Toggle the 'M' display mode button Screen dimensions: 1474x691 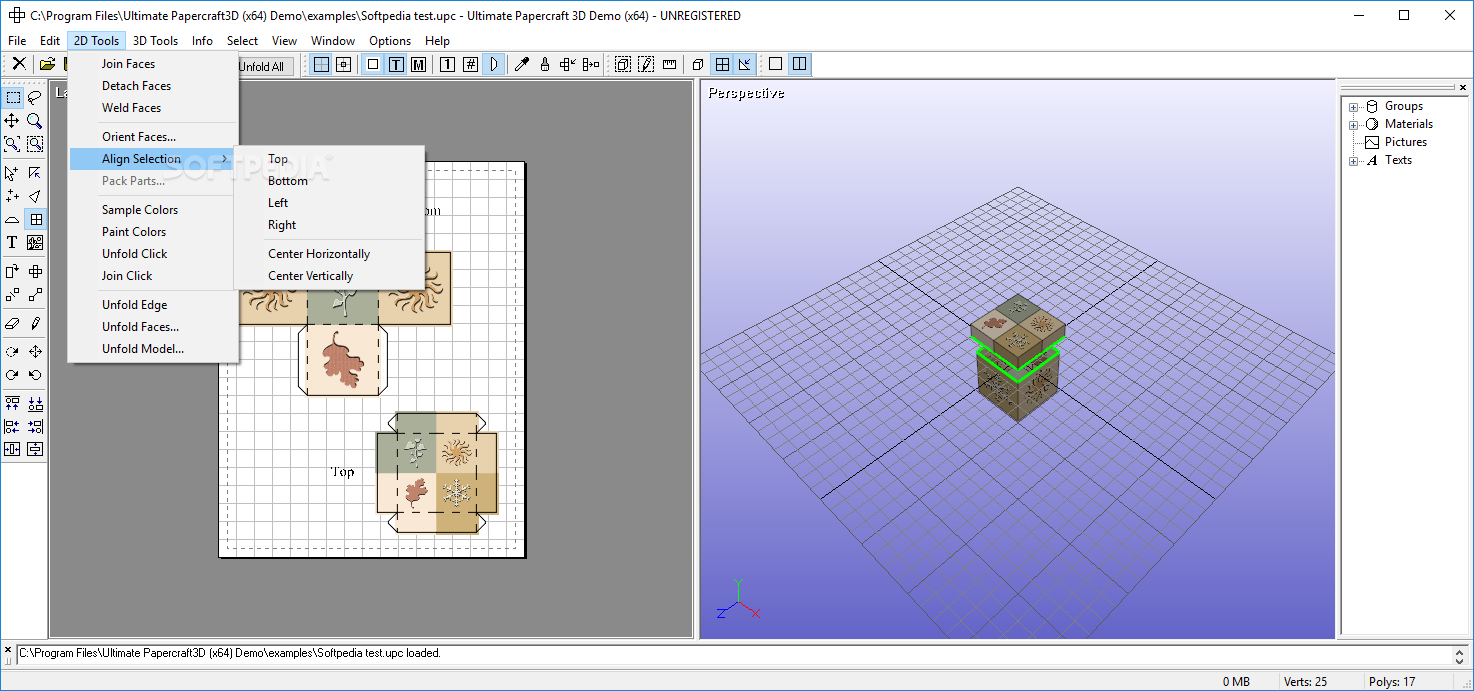click(418, 65)
